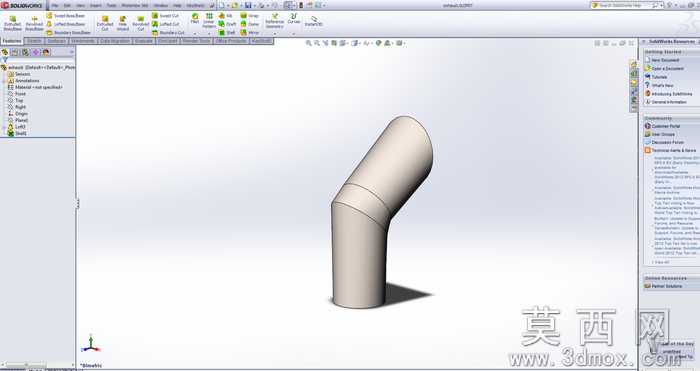Expand the Reference Geometry dropdown arrow

275,33
